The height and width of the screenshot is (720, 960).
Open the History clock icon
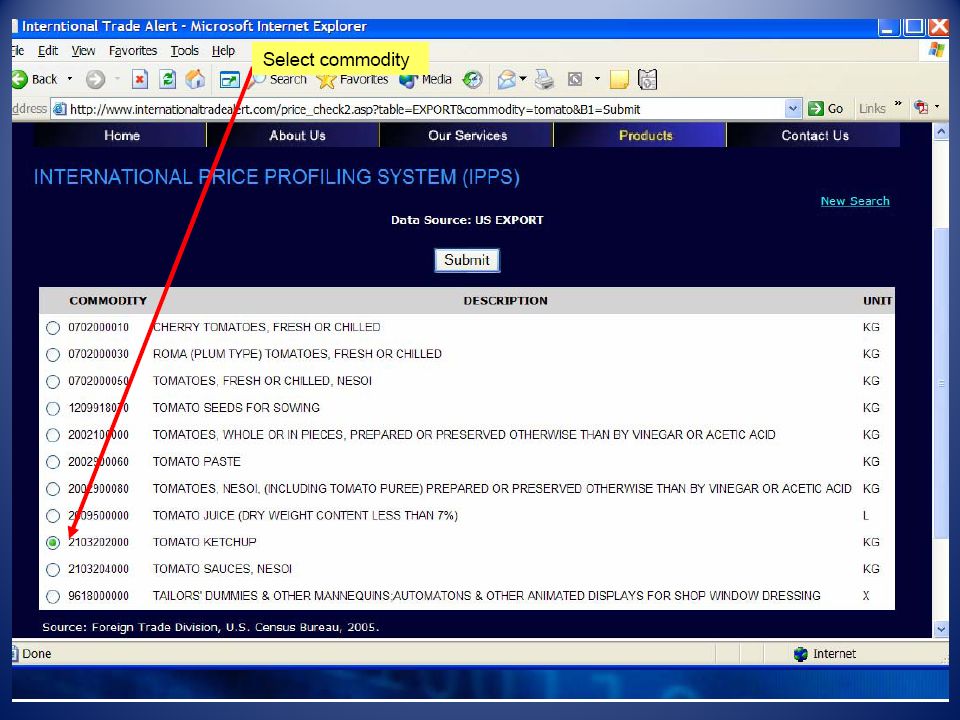tap(472, 80)
